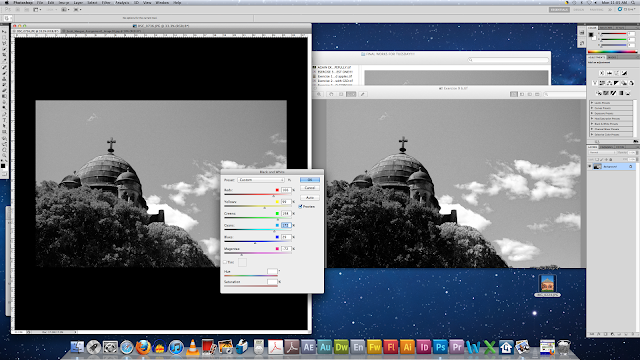Click Cancel in Black and White dialog

point(310,188)
